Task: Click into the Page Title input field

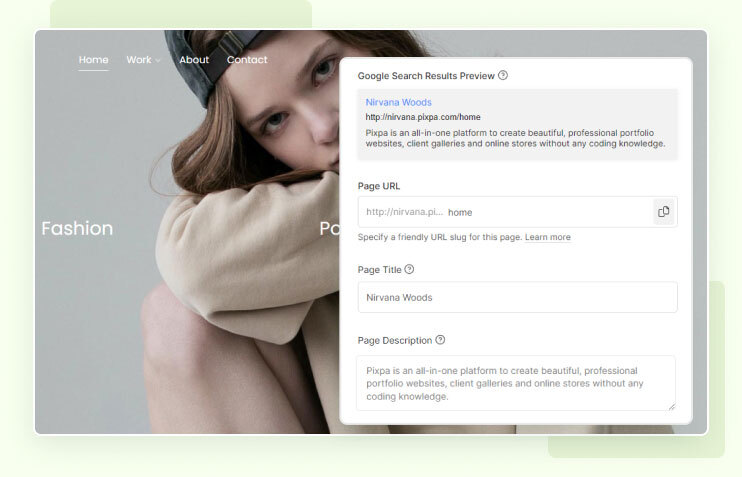Action: click(517, 297)
